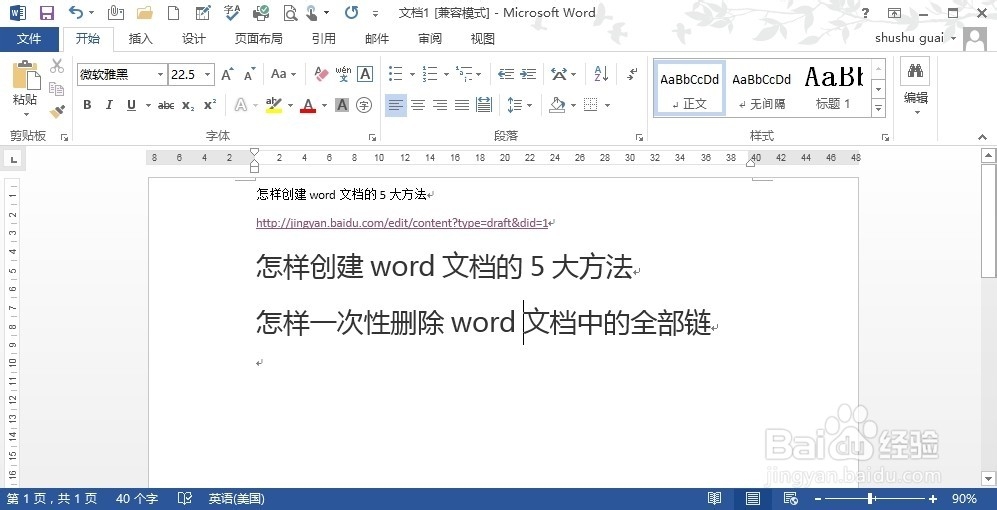Click the Paste clipboard icon
Viewport: 997px width, 510px height.
point(25,75)
